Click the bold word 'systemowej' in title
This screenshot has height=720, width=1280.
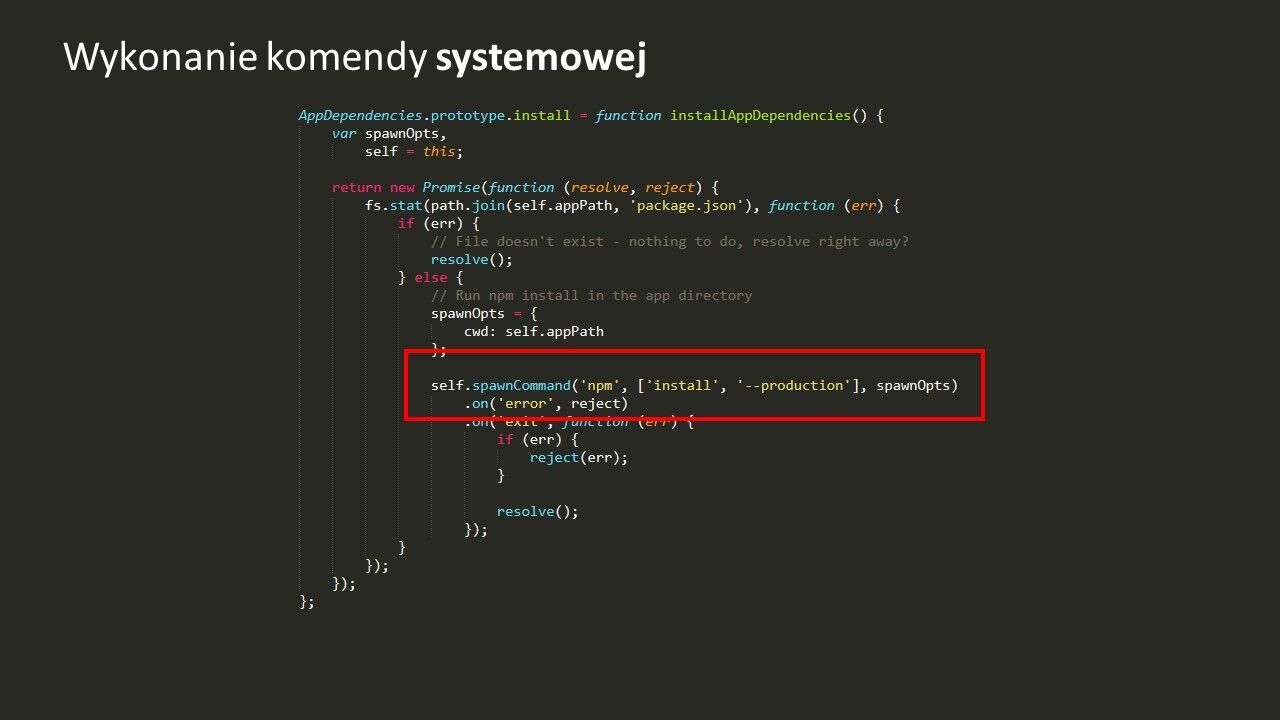[541, 58]
